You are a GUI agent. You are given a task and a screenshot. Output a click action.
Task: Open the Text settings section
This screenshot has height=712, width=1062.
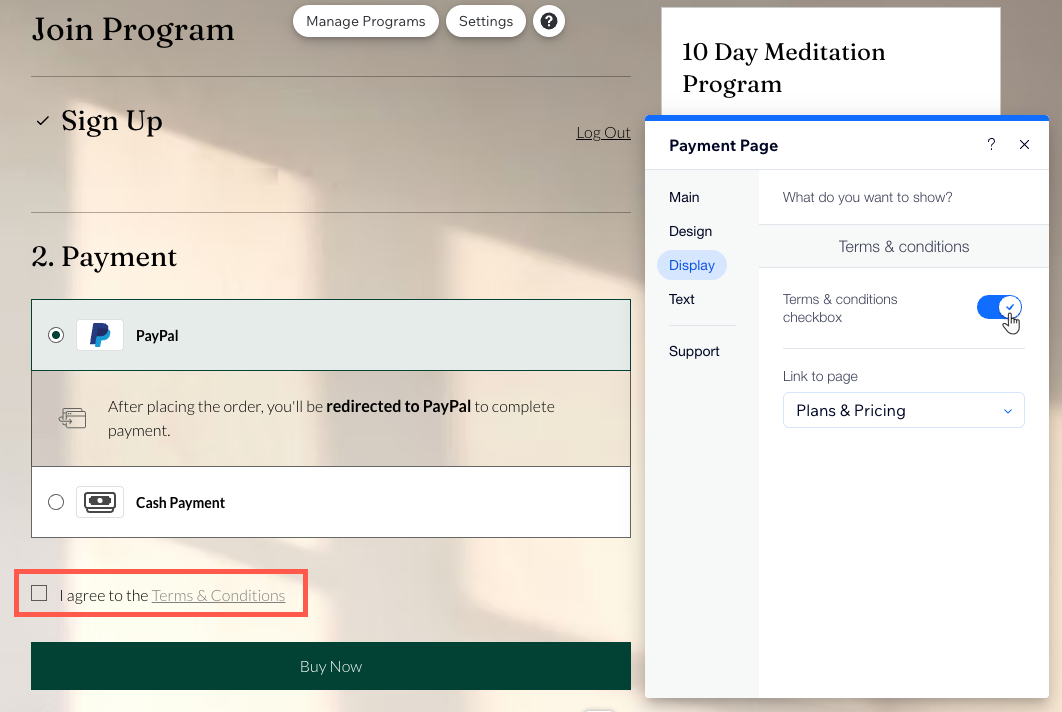681,299
